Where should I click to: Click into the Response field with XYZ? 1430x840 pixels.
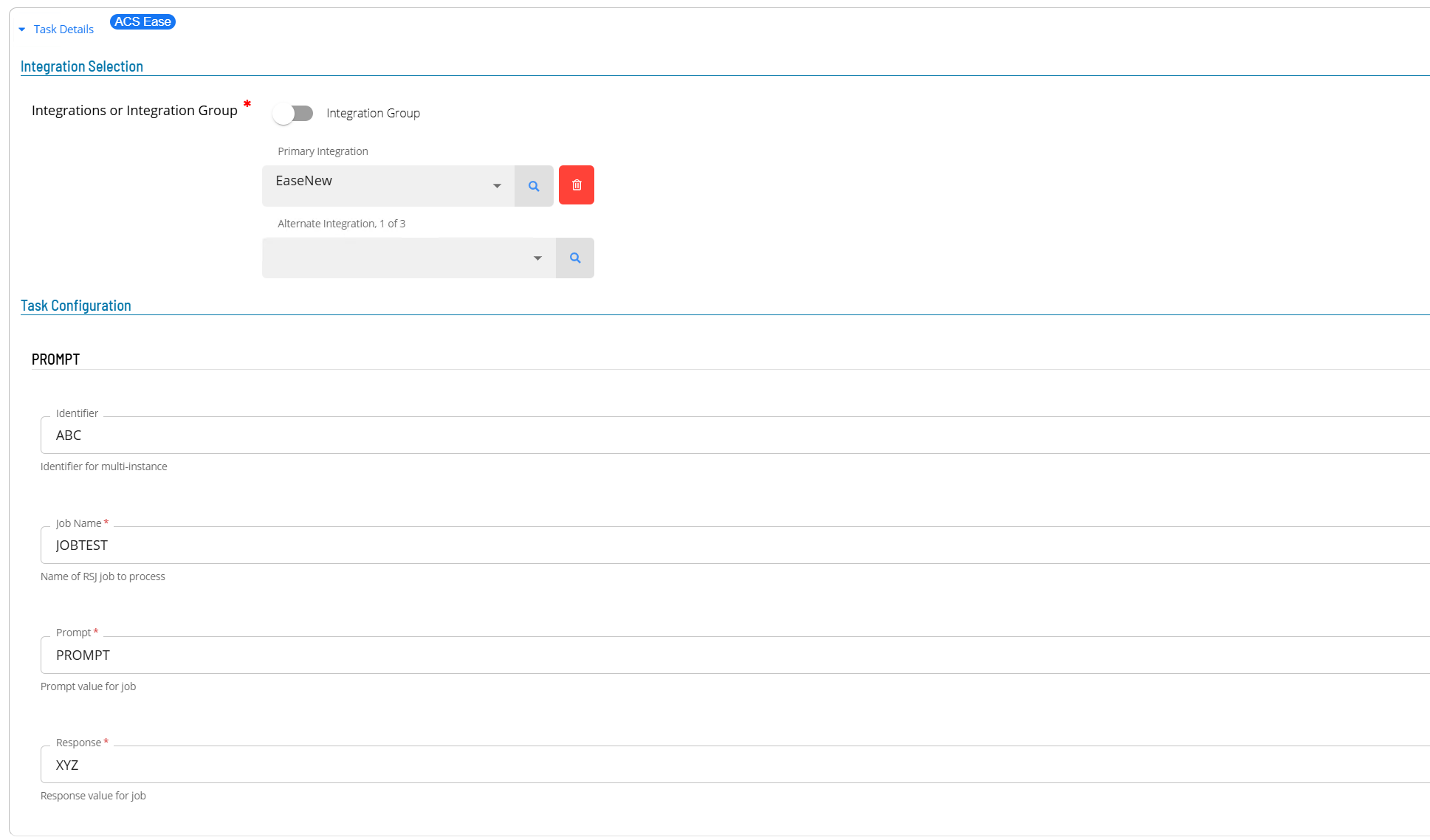[x=735, y=765]
